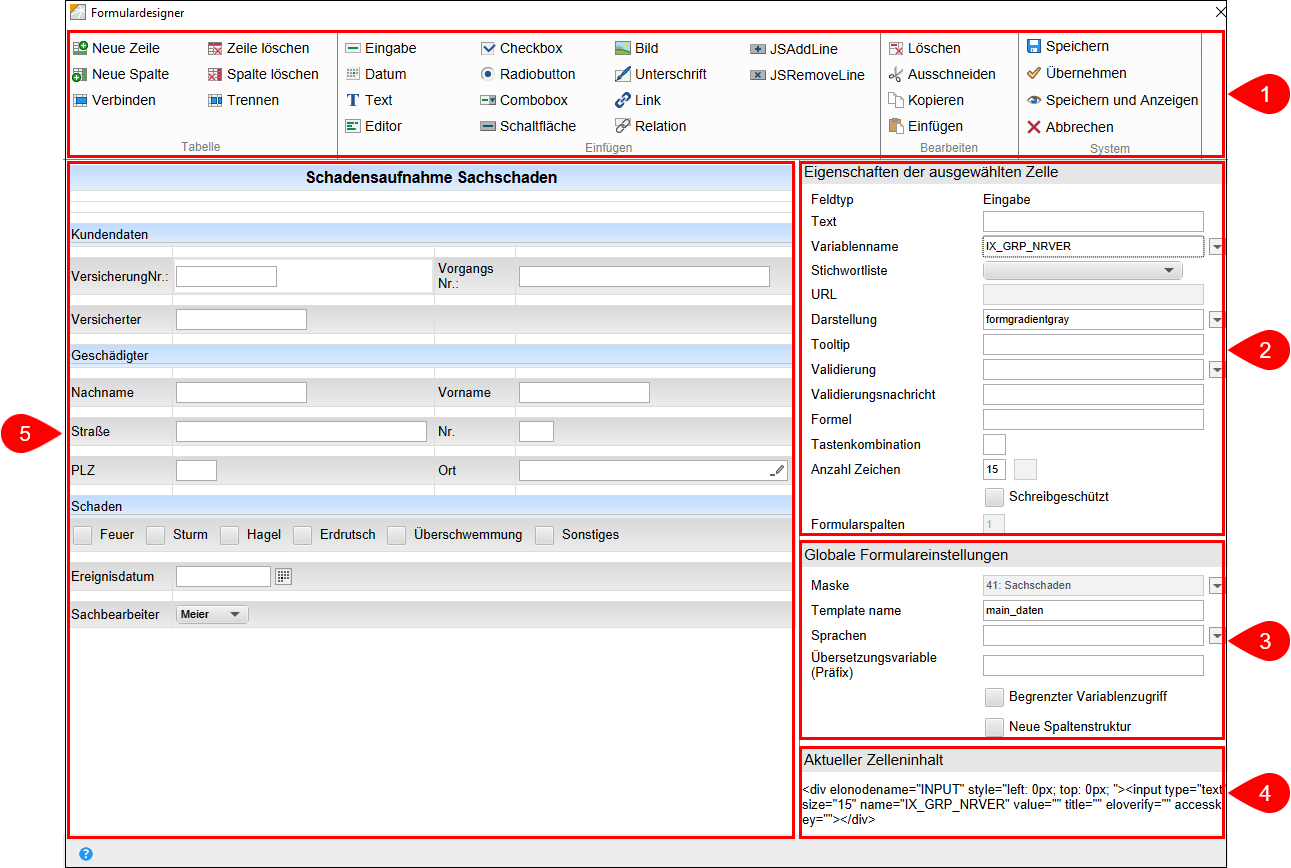Click the Nachname input field
Viewport: 1291px width, 868px height.
pos(241,393)
